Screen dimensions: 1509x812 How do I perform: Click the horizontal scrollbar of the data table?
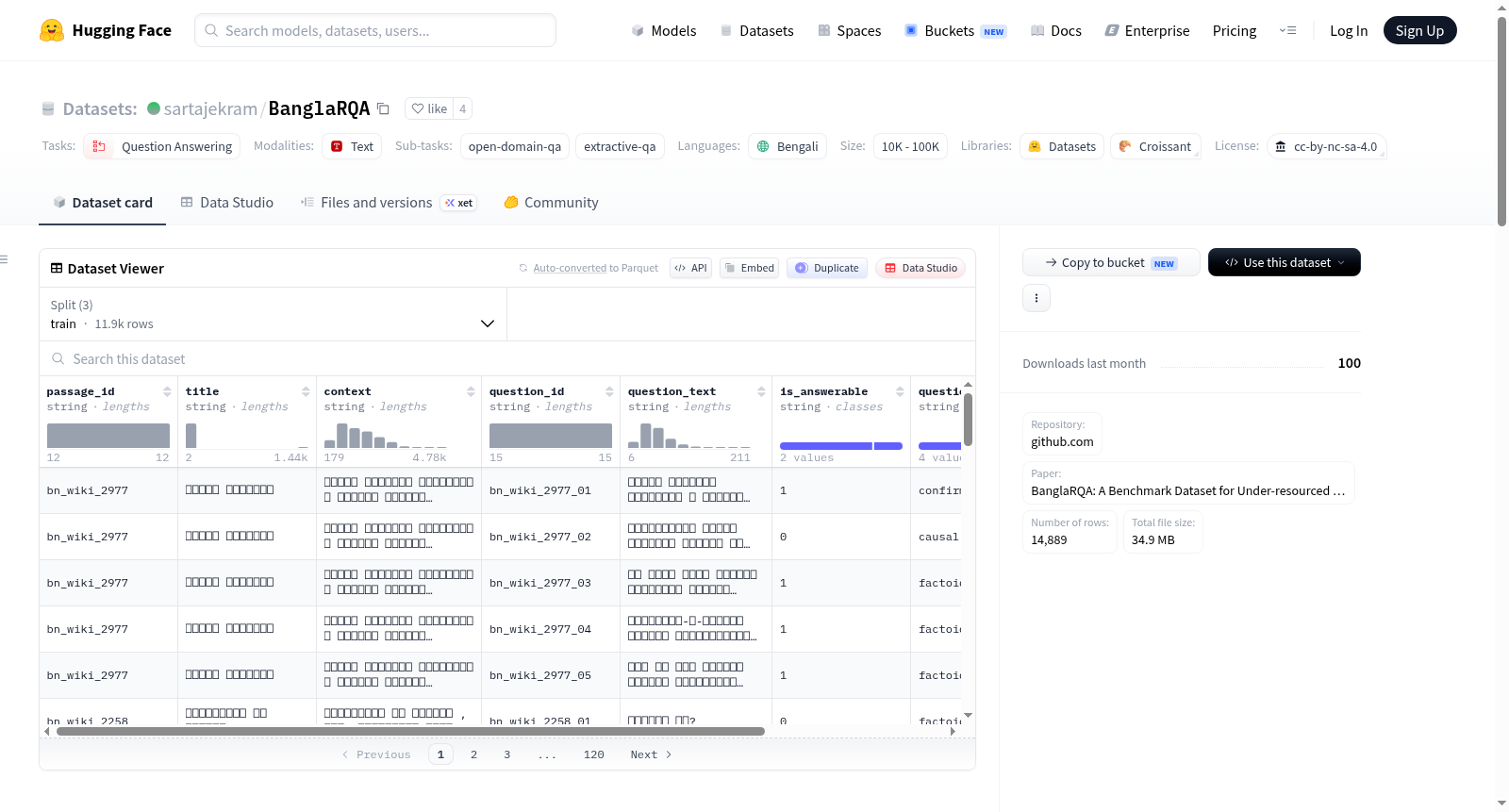[410, 731]
